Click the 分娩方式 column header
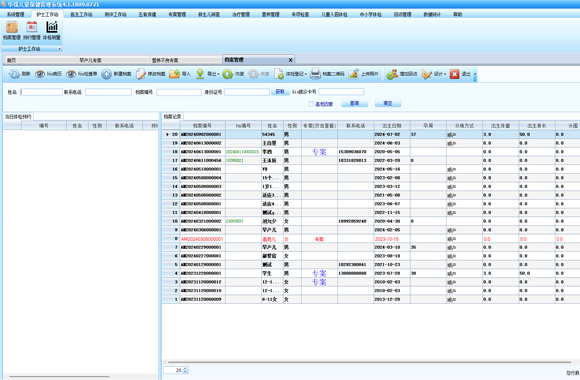 (x=464, y=126)
